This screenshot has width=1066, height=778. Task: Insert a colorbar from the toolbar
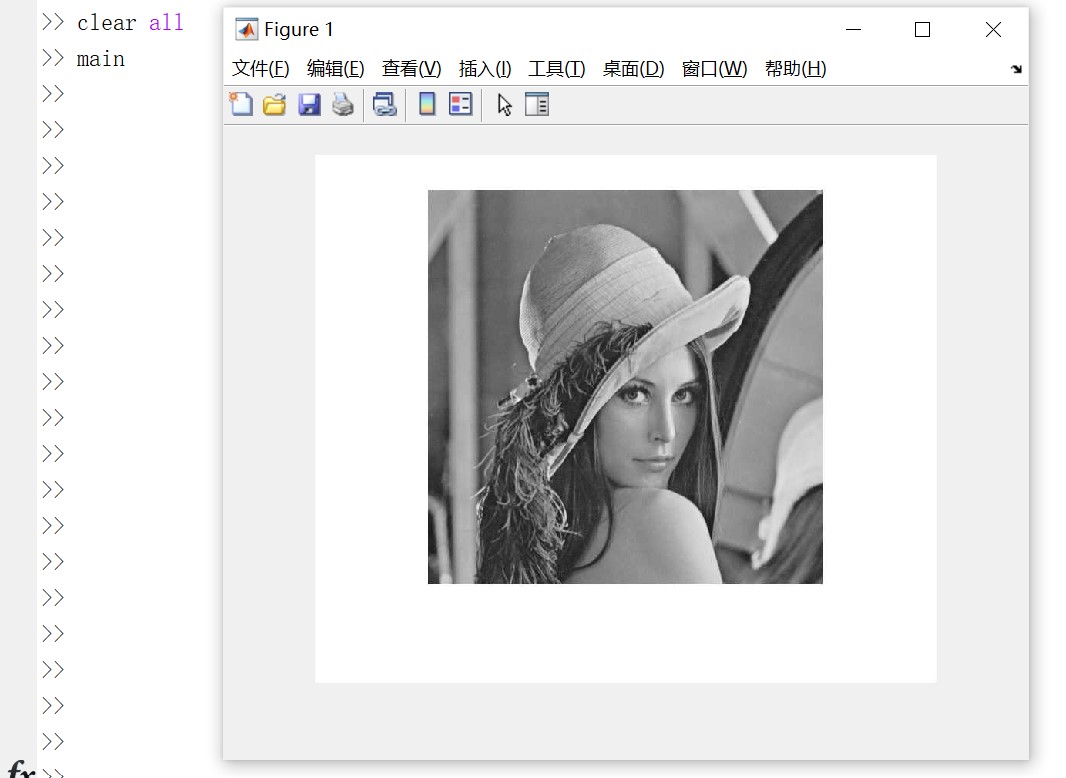point(427,104)
